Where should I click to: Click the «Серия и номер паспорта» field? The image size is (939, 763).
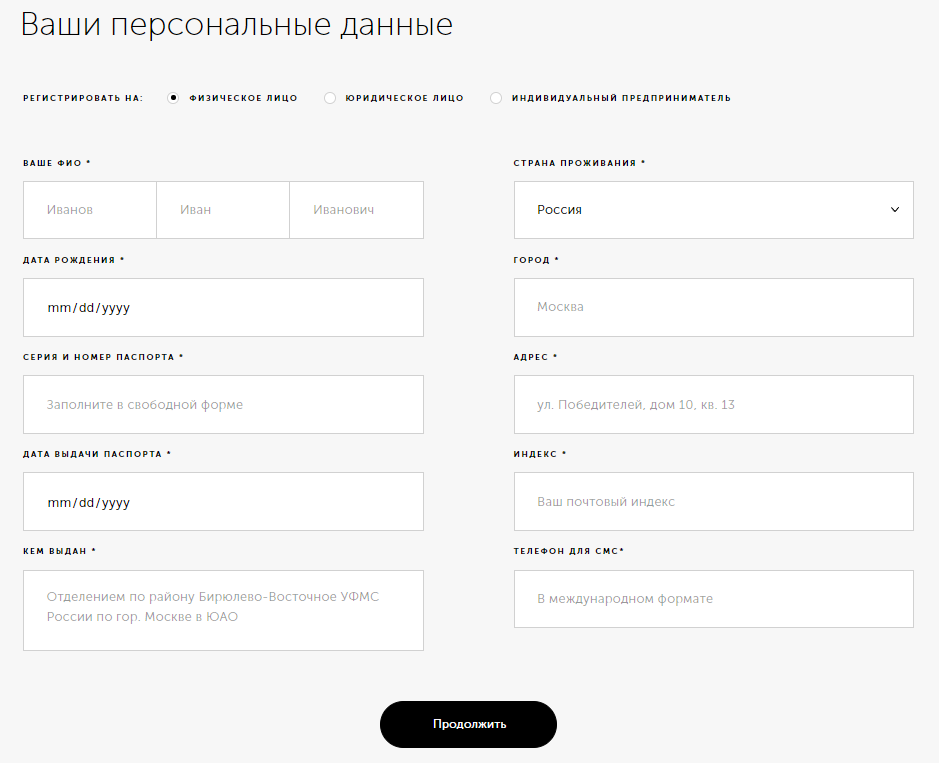[223, 404]
